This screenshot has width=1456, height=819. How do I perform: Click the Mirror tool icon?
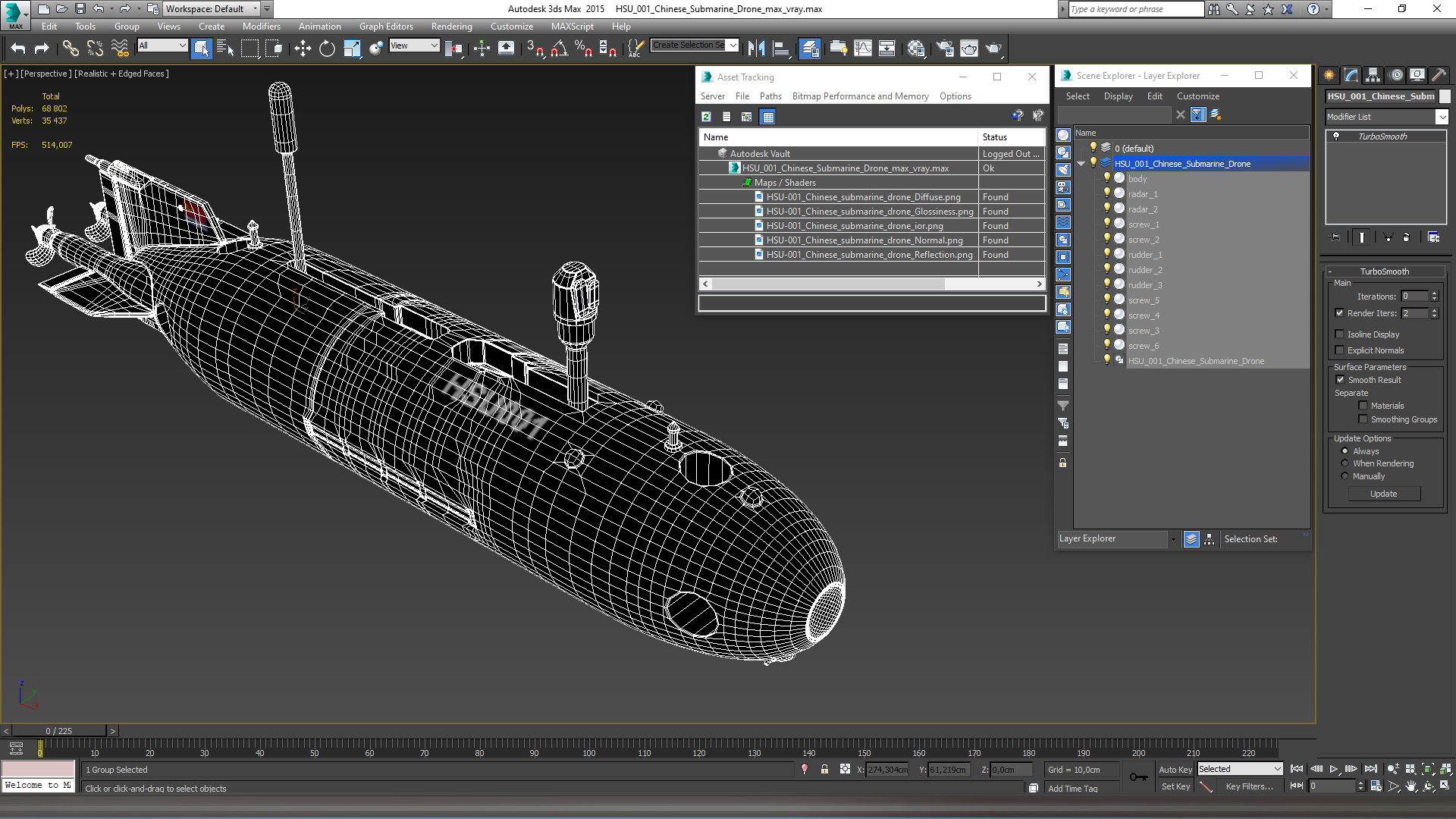(756, 49)
